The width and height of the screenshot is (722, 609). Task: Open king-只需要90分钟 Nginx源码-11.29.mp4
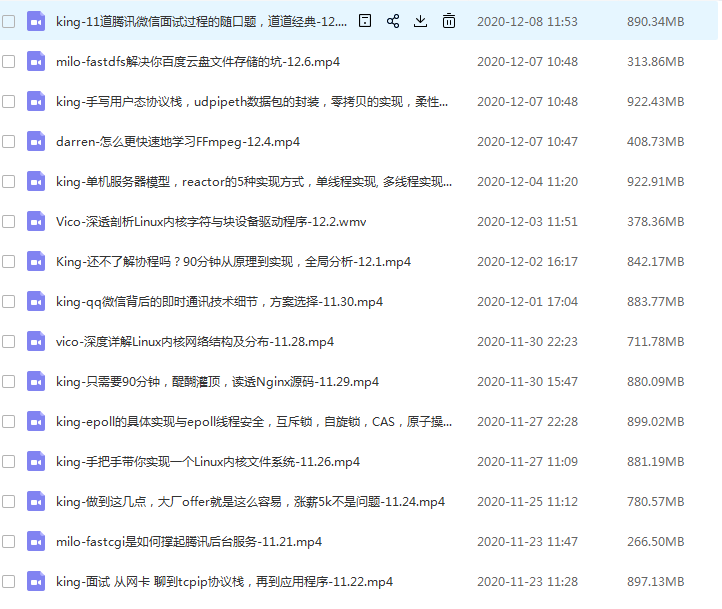point(217,382)
